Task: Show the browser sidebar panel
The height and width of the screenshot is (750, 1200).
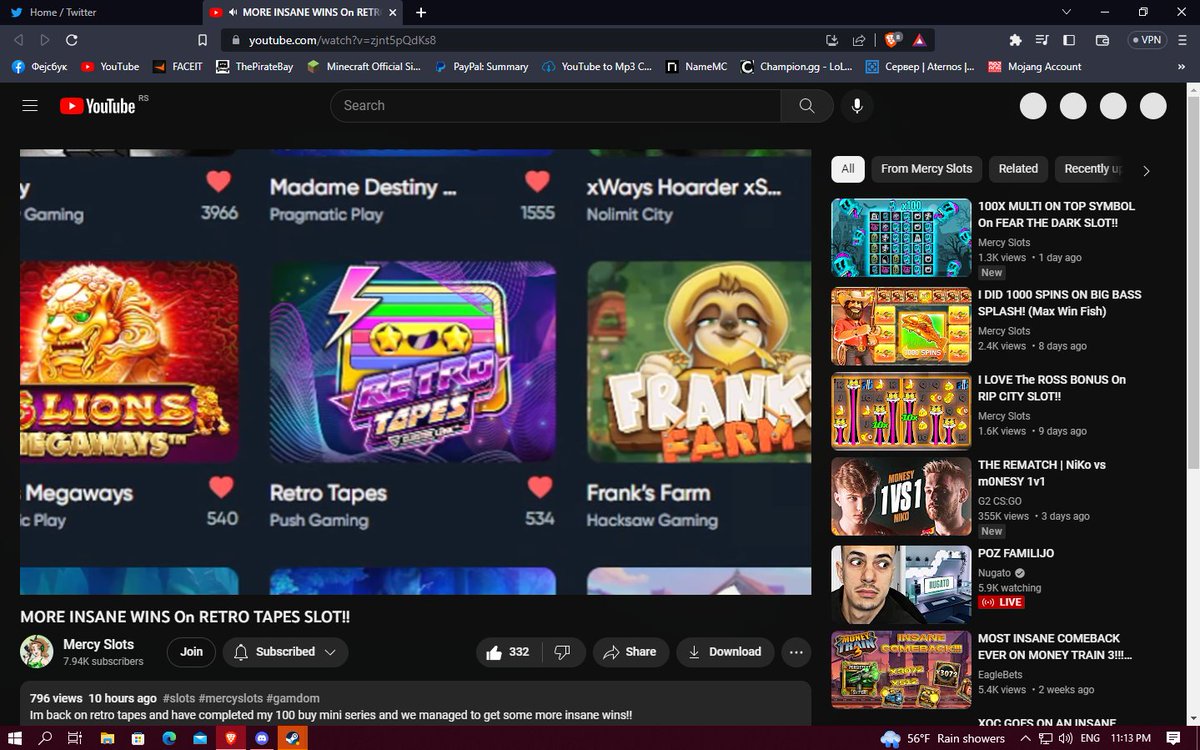Action: 1069,40
